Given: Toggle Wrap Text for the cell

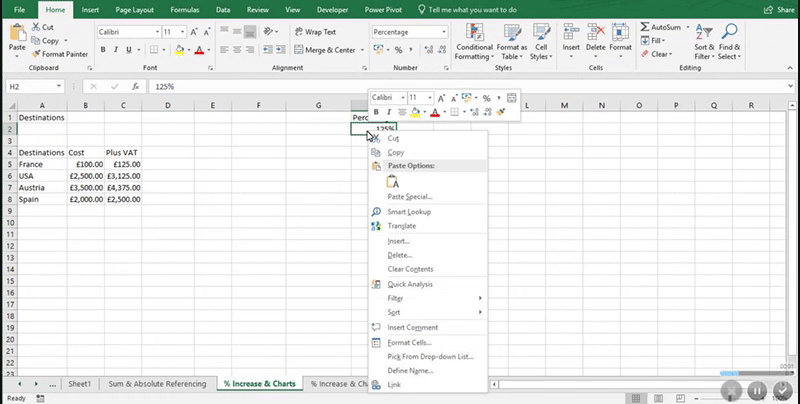Looking at the screenshot, I should click(313, 32).
